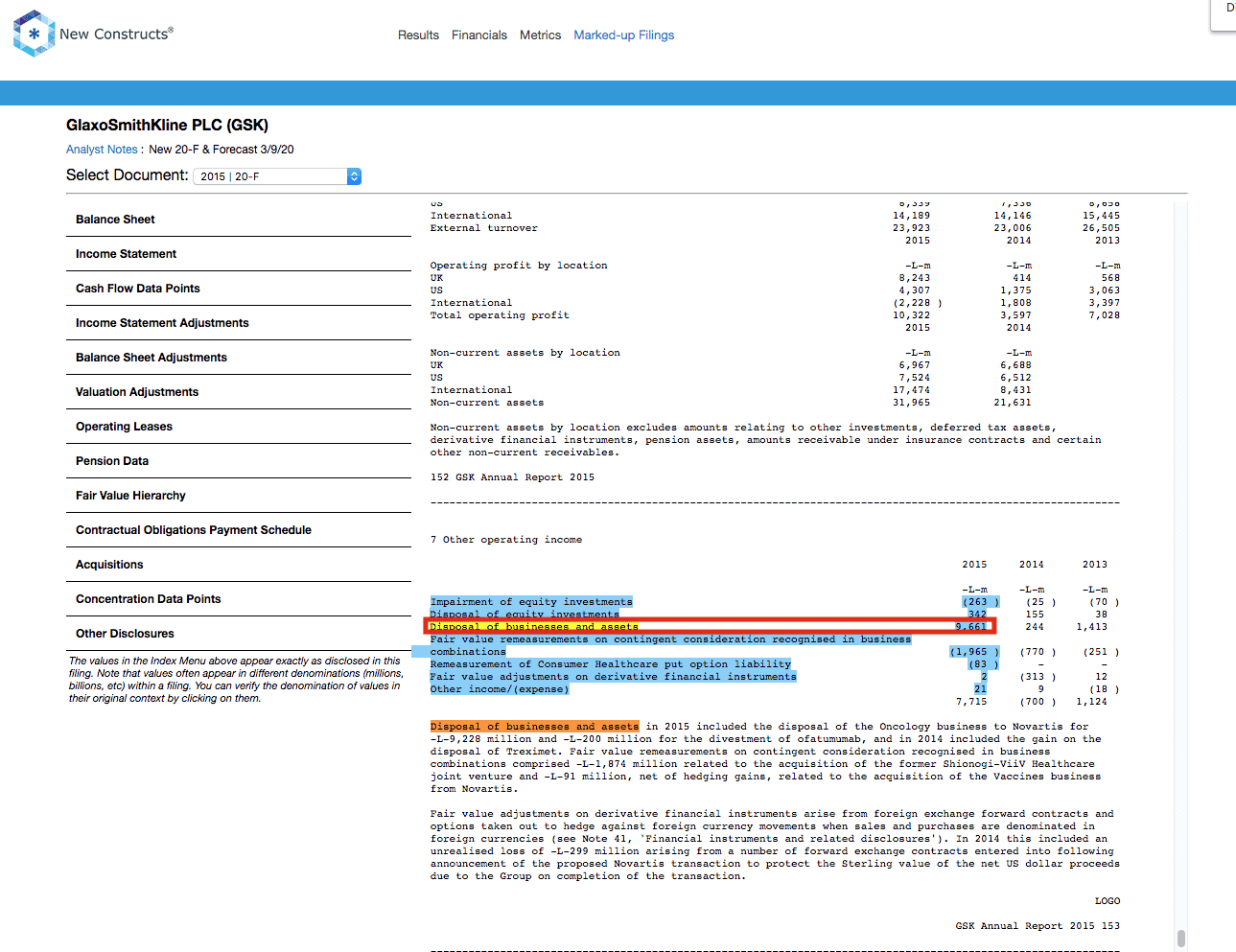The height and width of the screenshot is (952, 1236).
Task: Select Valuation Adjustments
Action: (239, 392)
